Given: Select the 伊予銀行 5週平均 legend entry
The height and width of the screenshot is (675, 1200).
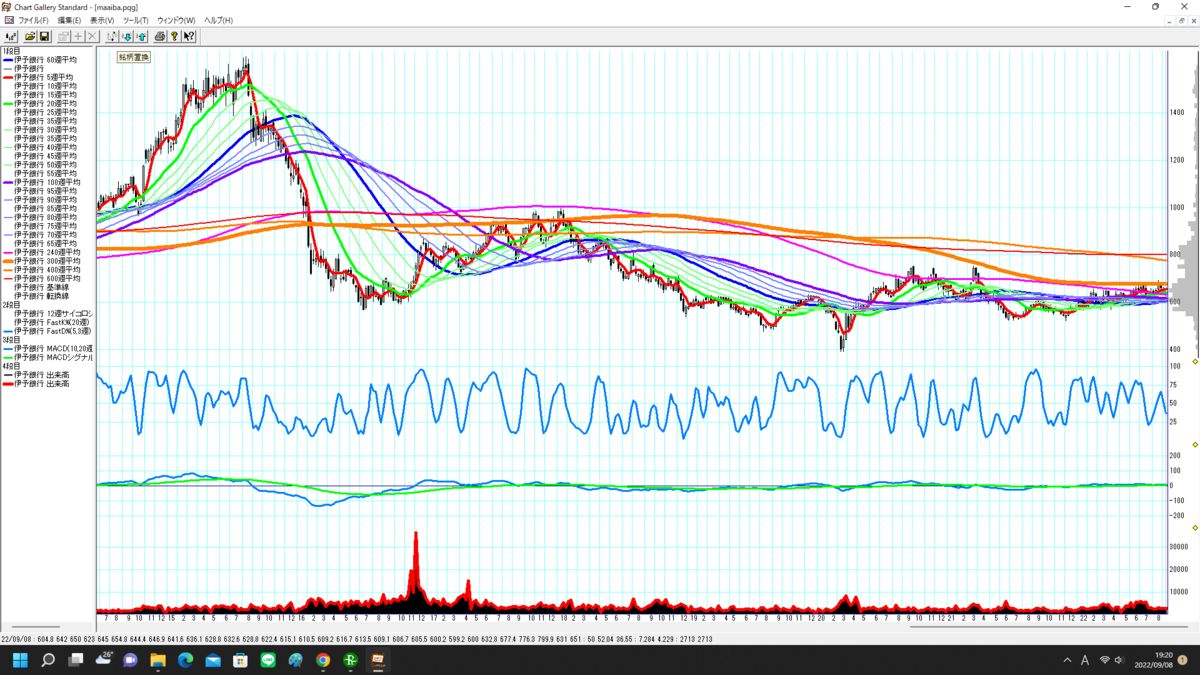Looking at the screenshot, I should pos(43,77).
